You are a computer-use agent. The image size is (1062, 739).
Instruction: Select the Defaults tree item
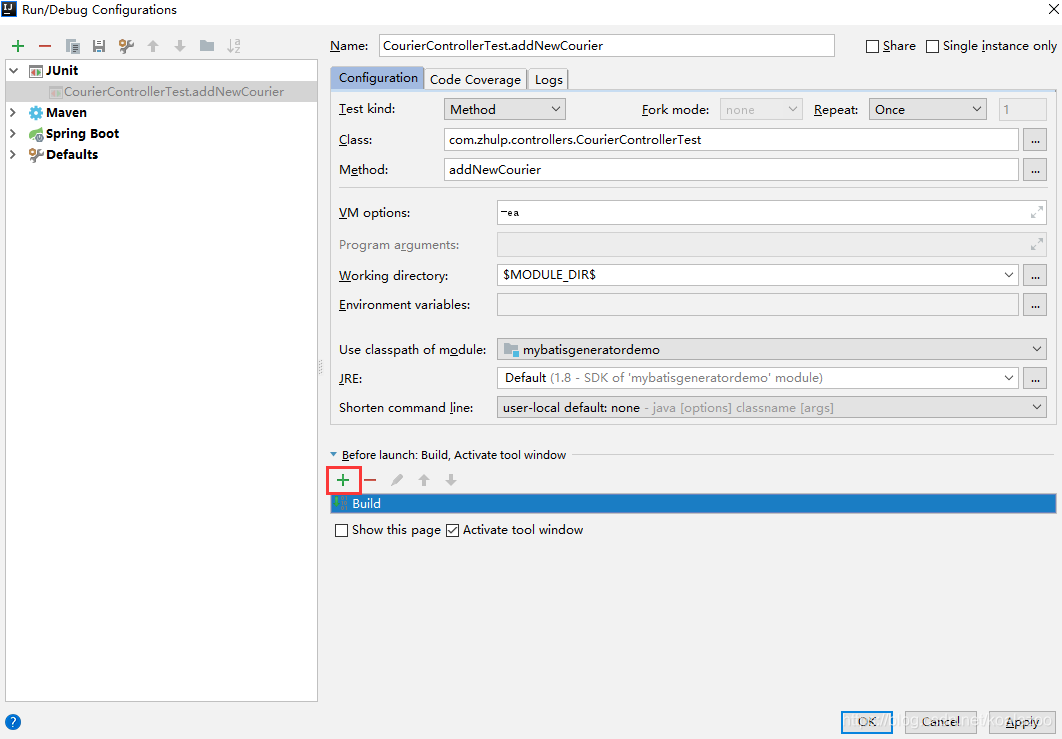click(72, 154)
